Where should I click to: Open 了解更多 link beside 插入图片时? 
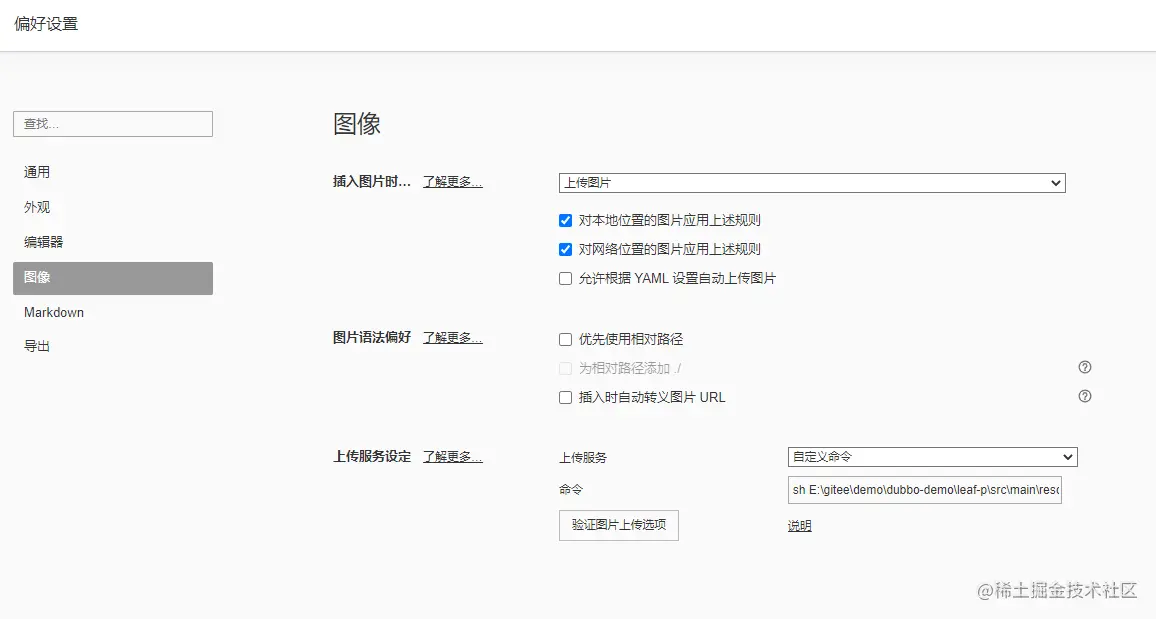pos(453,181)
